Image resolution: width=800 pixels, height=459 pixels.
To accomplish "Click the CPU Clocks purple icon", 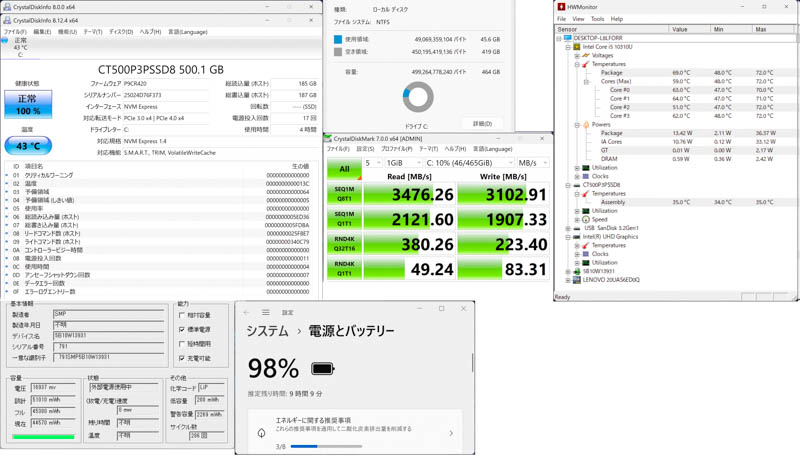I will (586, 176).
